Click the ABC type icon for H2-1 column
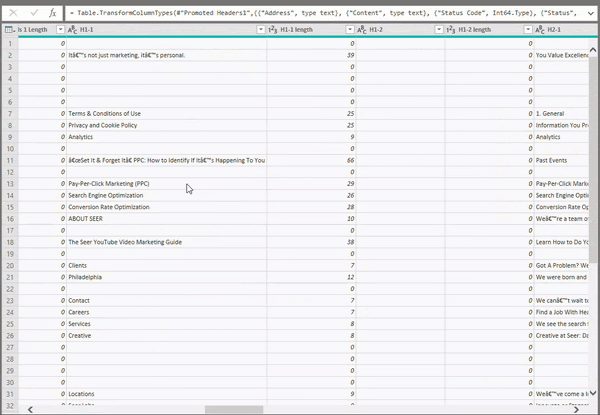The height and width of the screenshot is (415, 600). [539, 31]
